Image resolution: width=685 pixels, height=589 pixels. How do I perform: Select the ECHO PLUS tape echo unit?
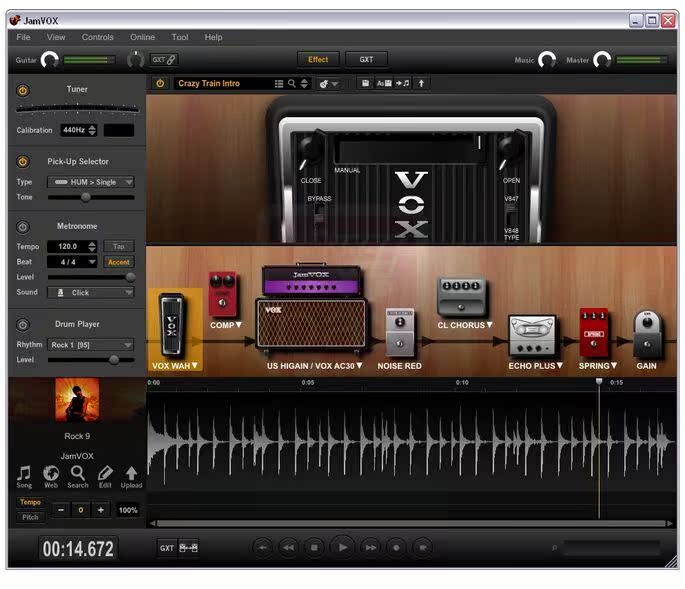click(x=533, y=335)
